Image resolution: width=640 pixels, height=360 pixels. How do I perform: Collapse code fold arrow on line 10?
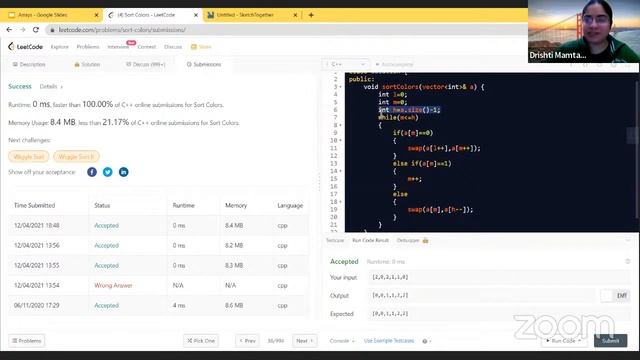point(340,141)
